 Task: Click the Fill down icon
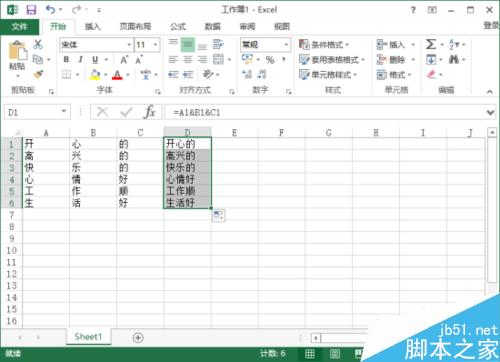point(431,60)
